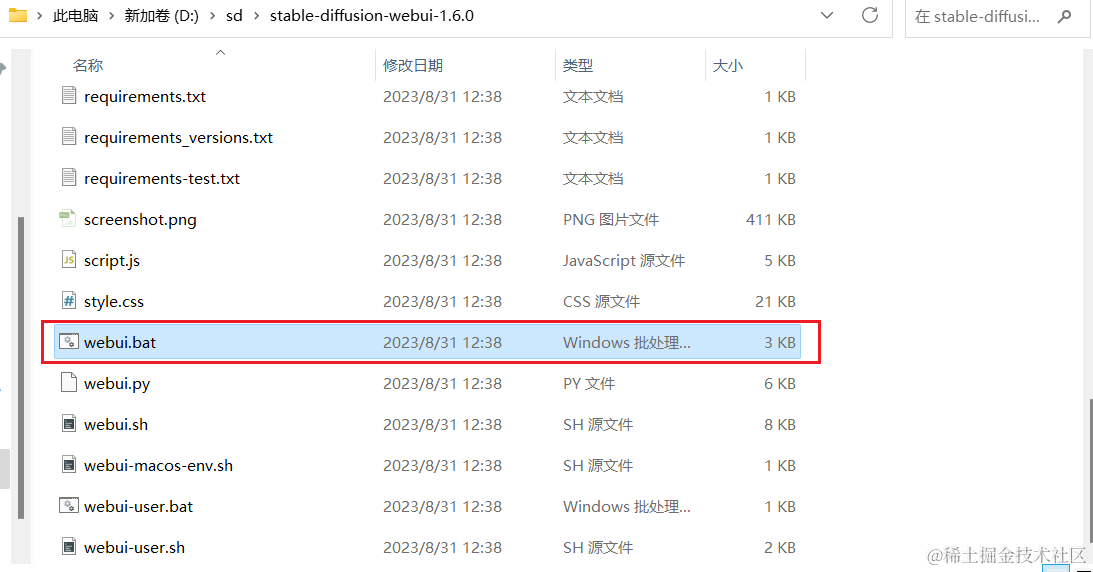This screenshot has height=572, width=1093.
Task: Click the date cell of webui.bat row
Action: [x=442, y=342]
